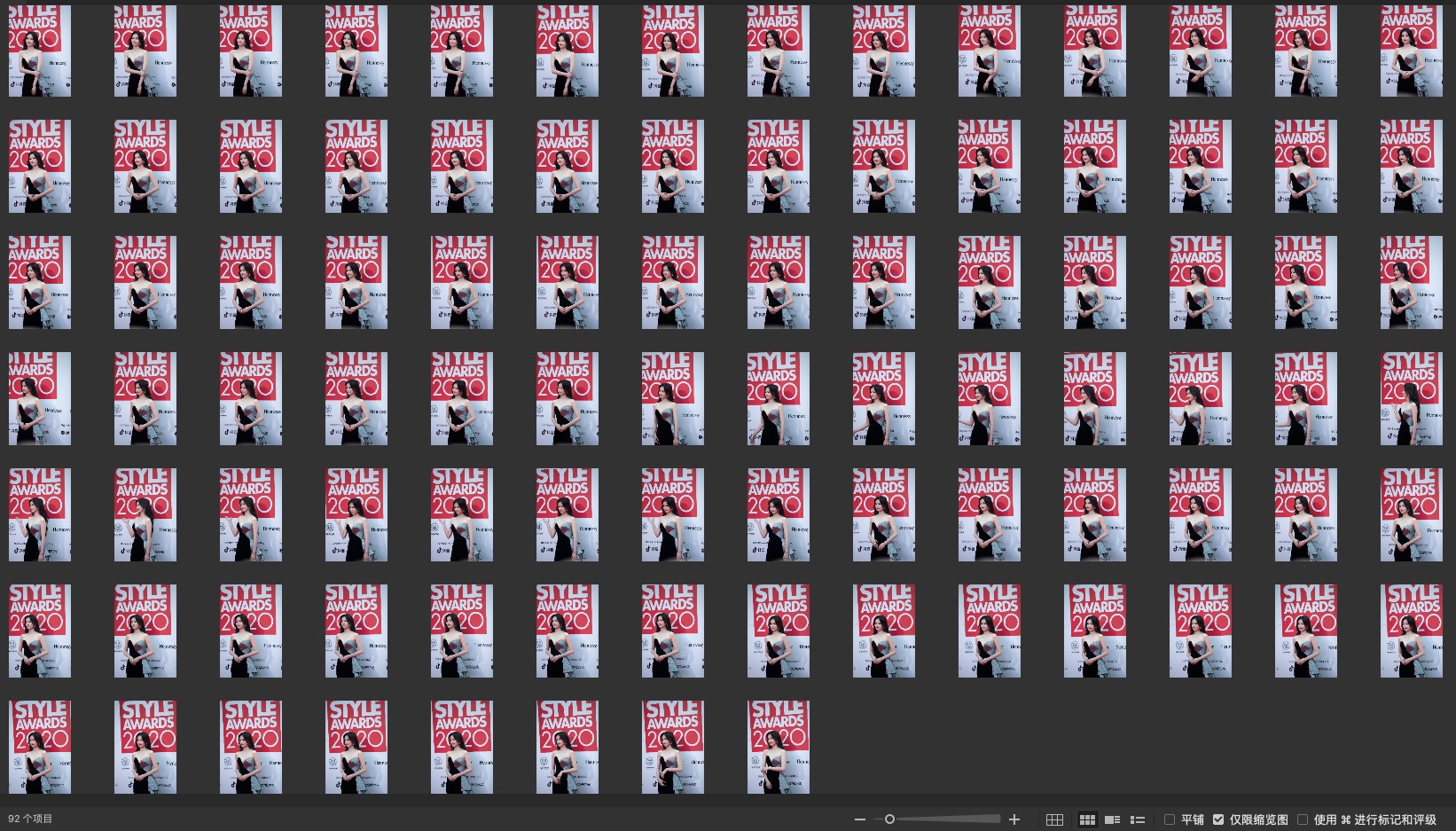Image resolution: width=1456 pixels, height=831 pixels.
Task: Click the thumbnail size slider handle
Action: [889, 819]
